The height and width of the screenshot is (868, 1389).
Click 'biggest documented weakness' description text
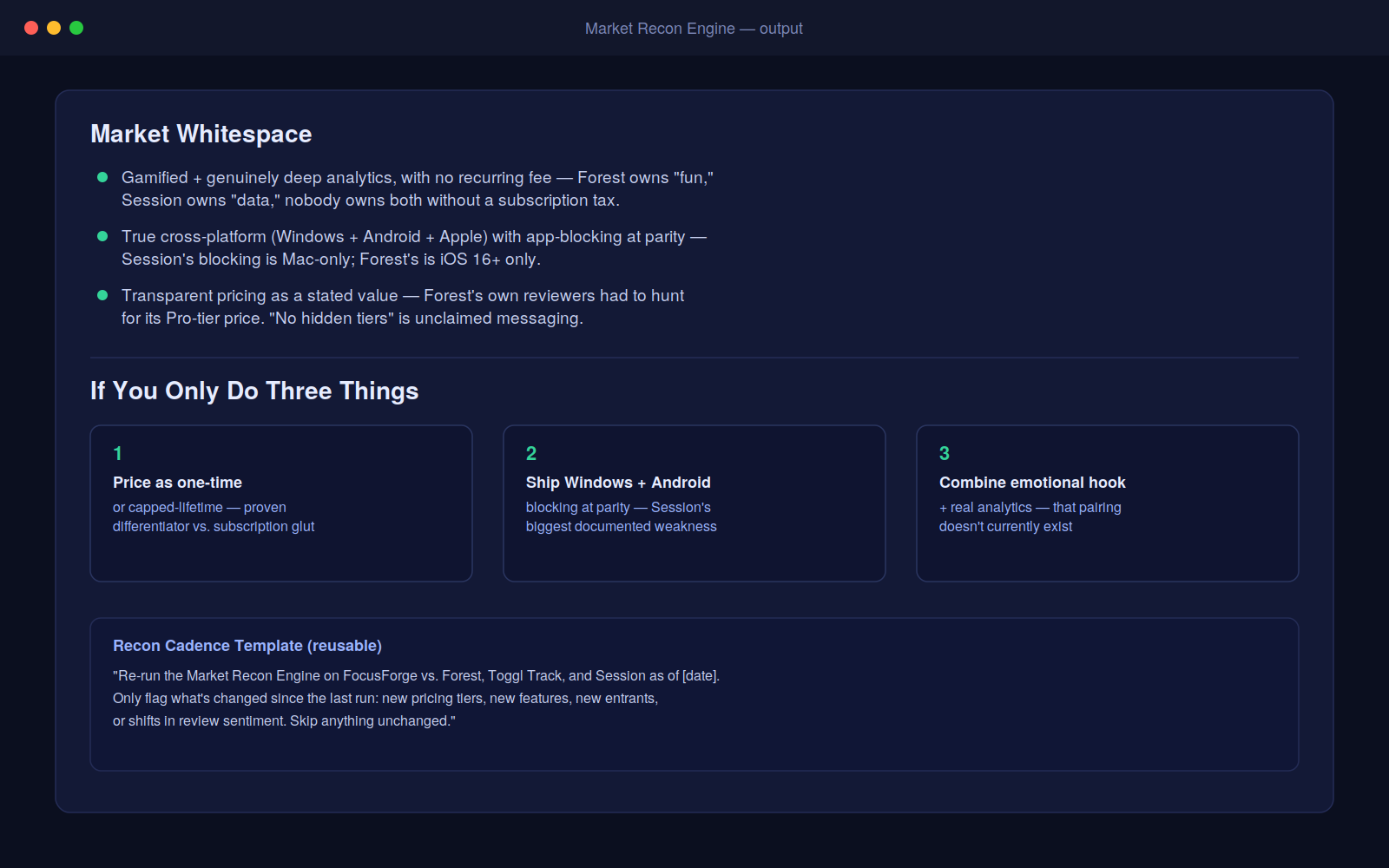(x=622, y=526)
